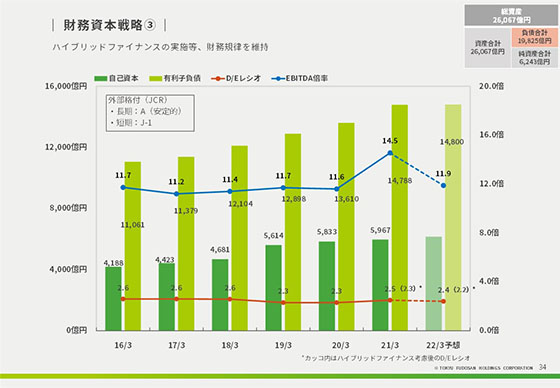Click the 8,000億円 left axis label
This screenshot has width=560, height=388.
[x=68, y=208]
